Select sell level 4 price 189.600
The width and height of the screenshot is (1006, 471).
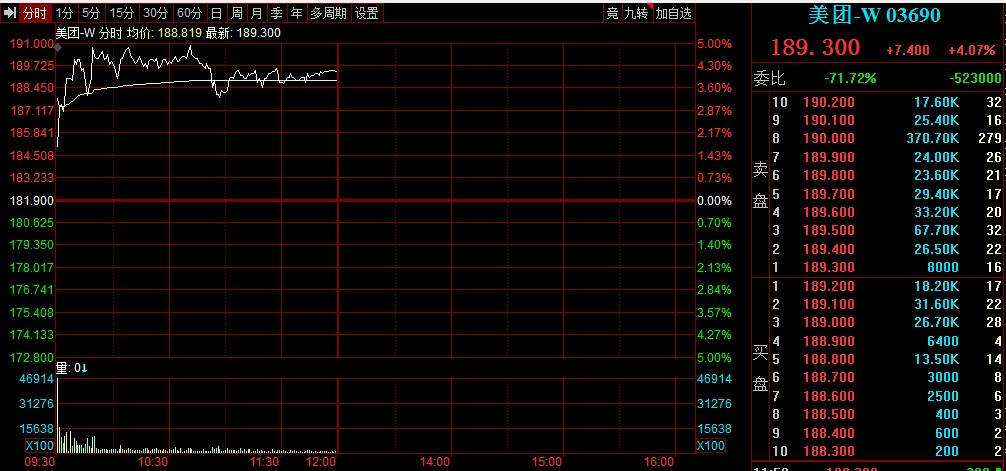829,212
